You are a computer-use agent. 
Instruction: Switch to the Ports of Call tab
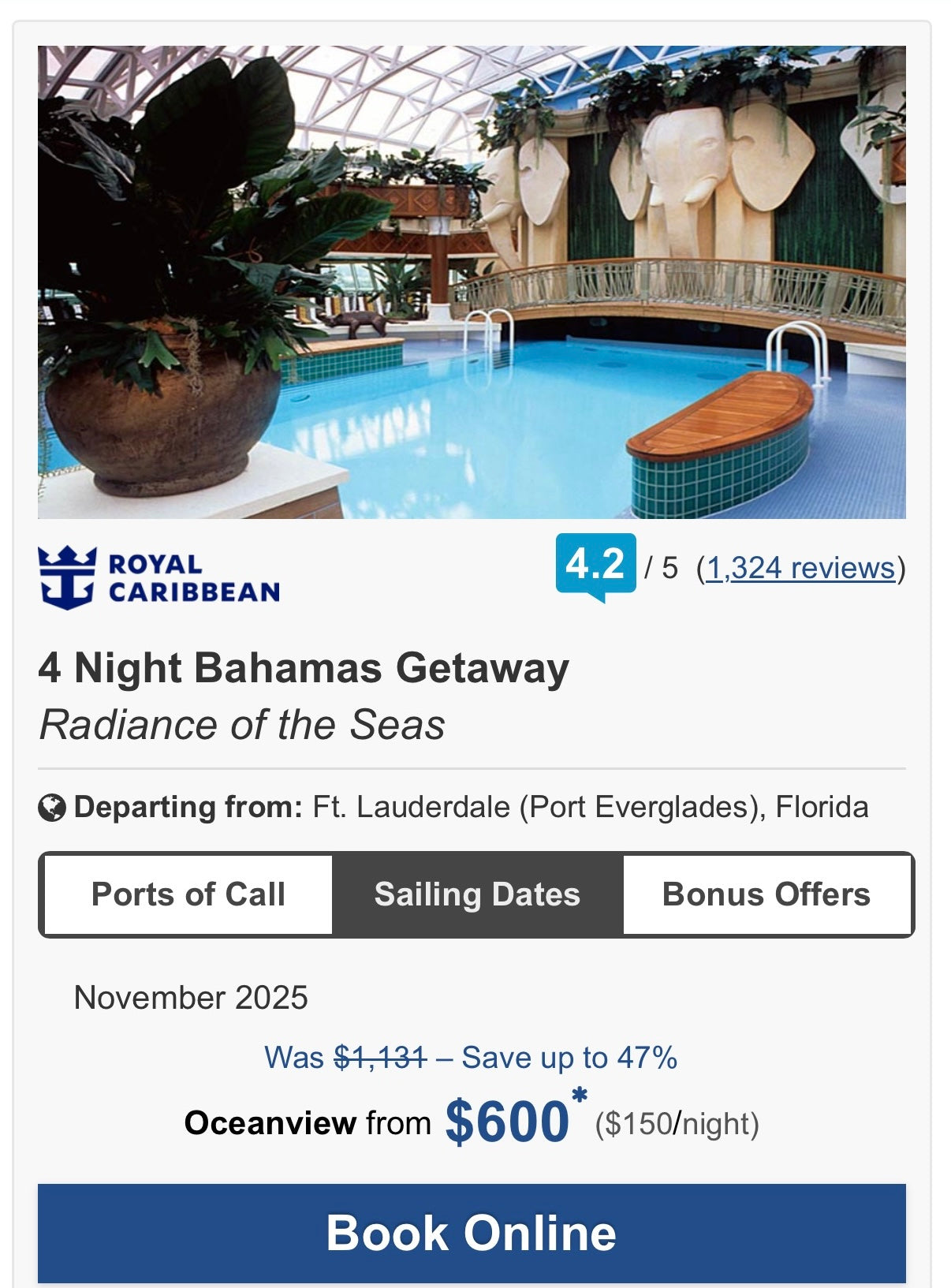(x=188, y=894)
